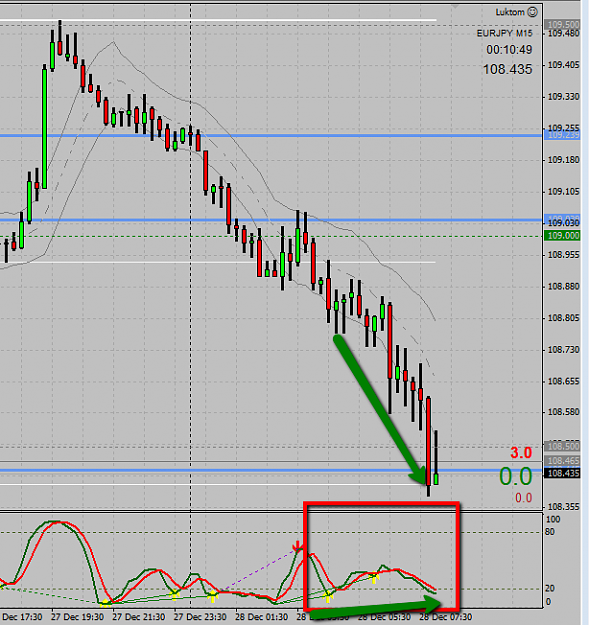589x625 pixels.
Task: Click the large green 0.0 value
Action: pos(516,476)
